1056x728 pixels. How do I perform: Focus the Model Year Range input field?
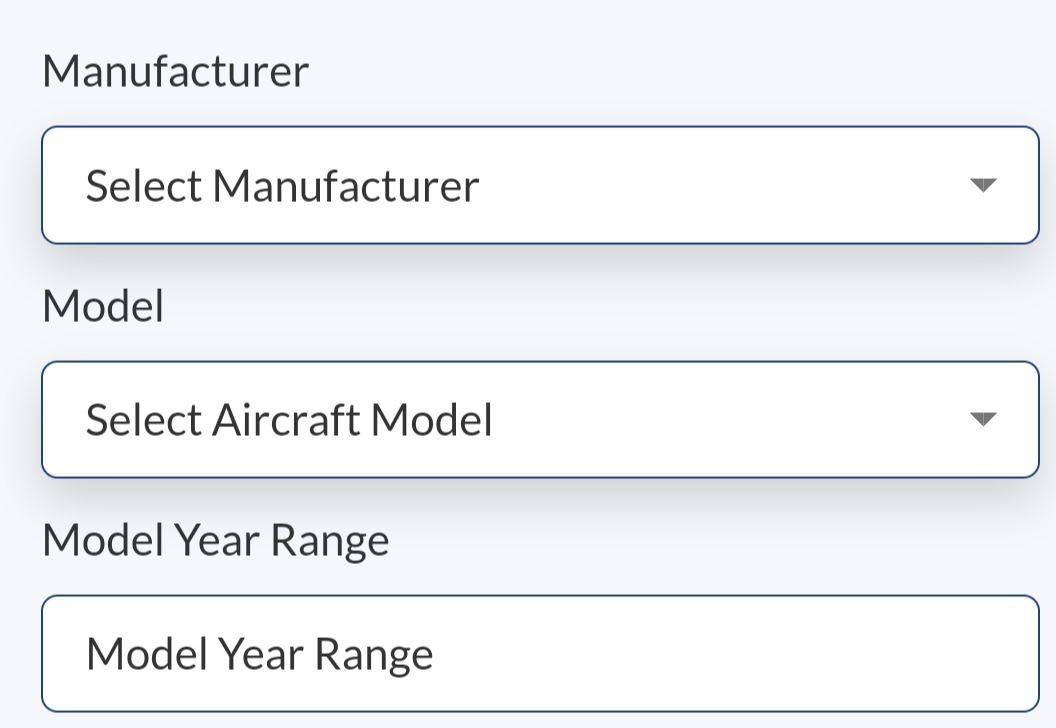click(540, 654)
